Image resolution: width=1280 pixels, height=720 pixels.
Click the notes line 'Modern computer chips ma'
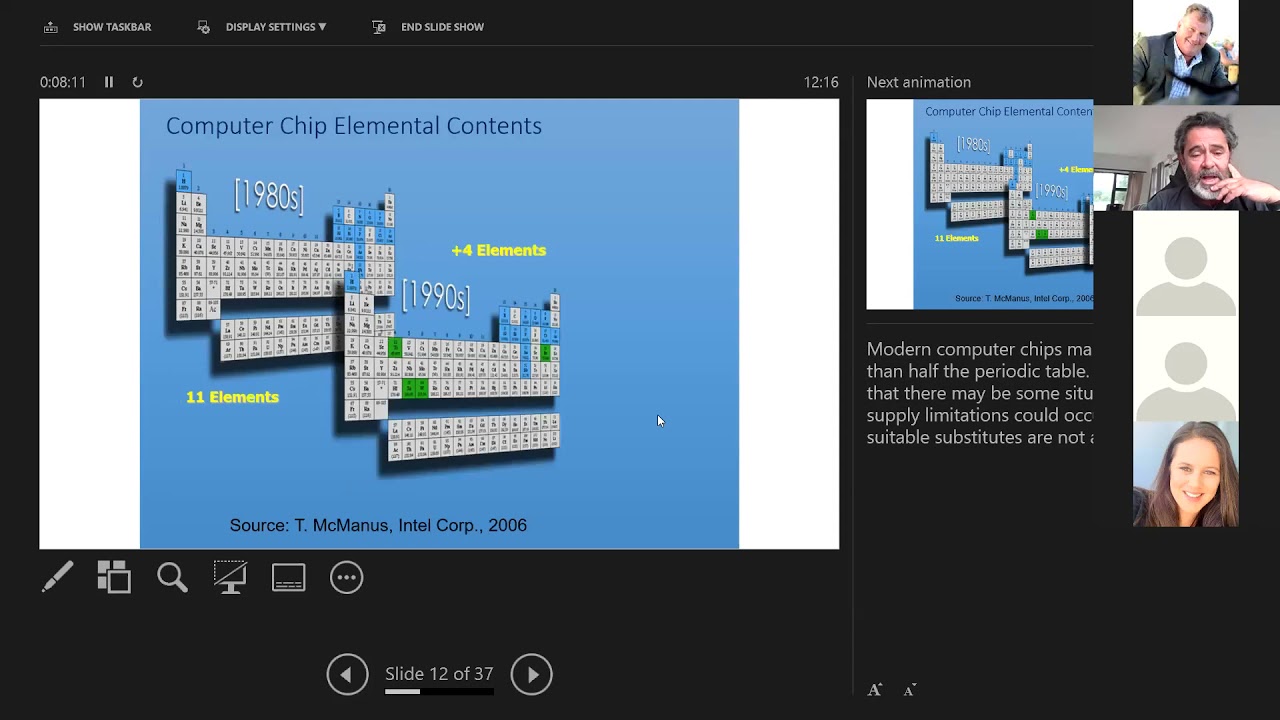(979, 349)
